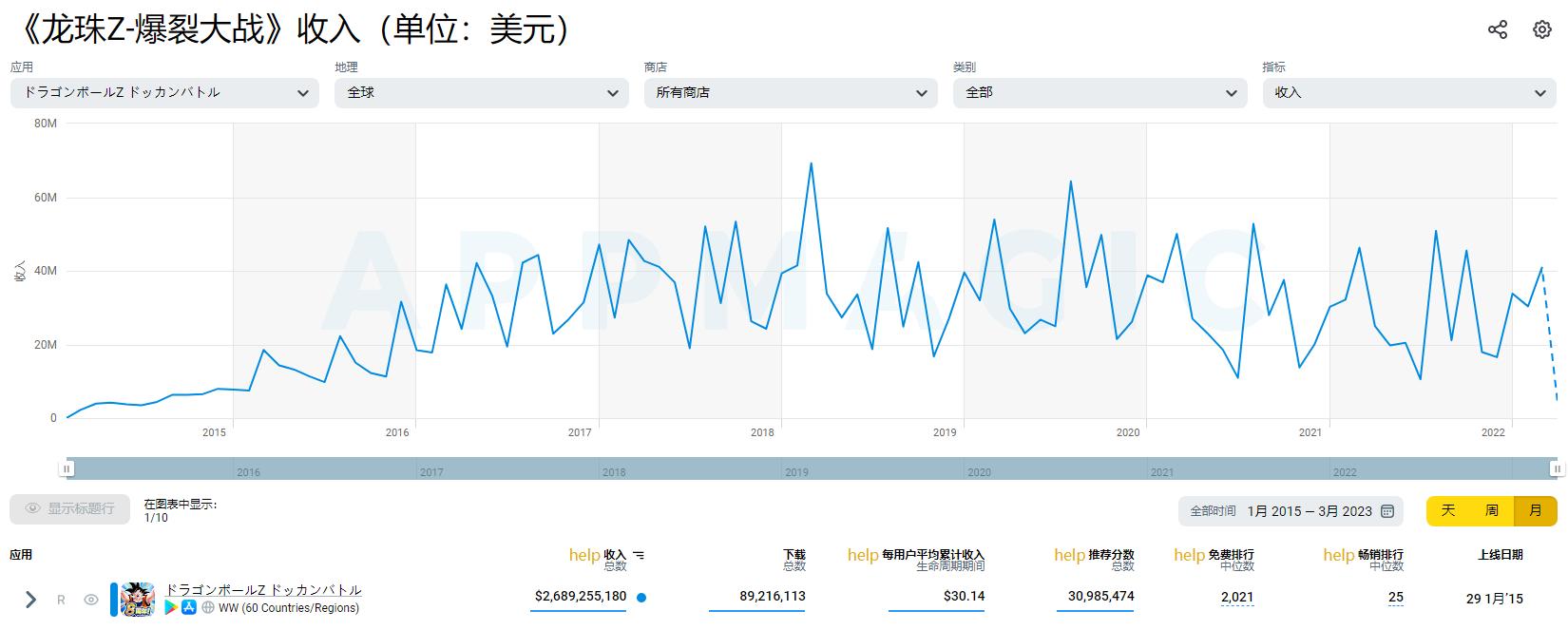Open 应用 dropdown ドラゴンボールZ
Viewport: 1568px width, 630px height.
[164, 93]
